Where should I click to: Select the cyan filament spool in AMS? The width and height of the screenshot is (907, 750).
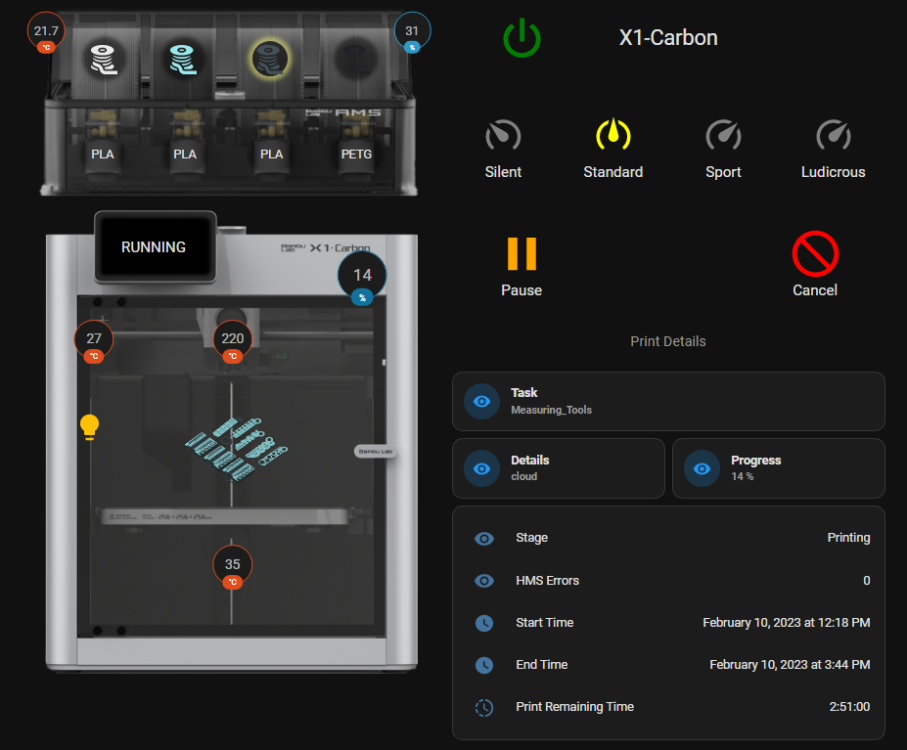coord(183,60)
